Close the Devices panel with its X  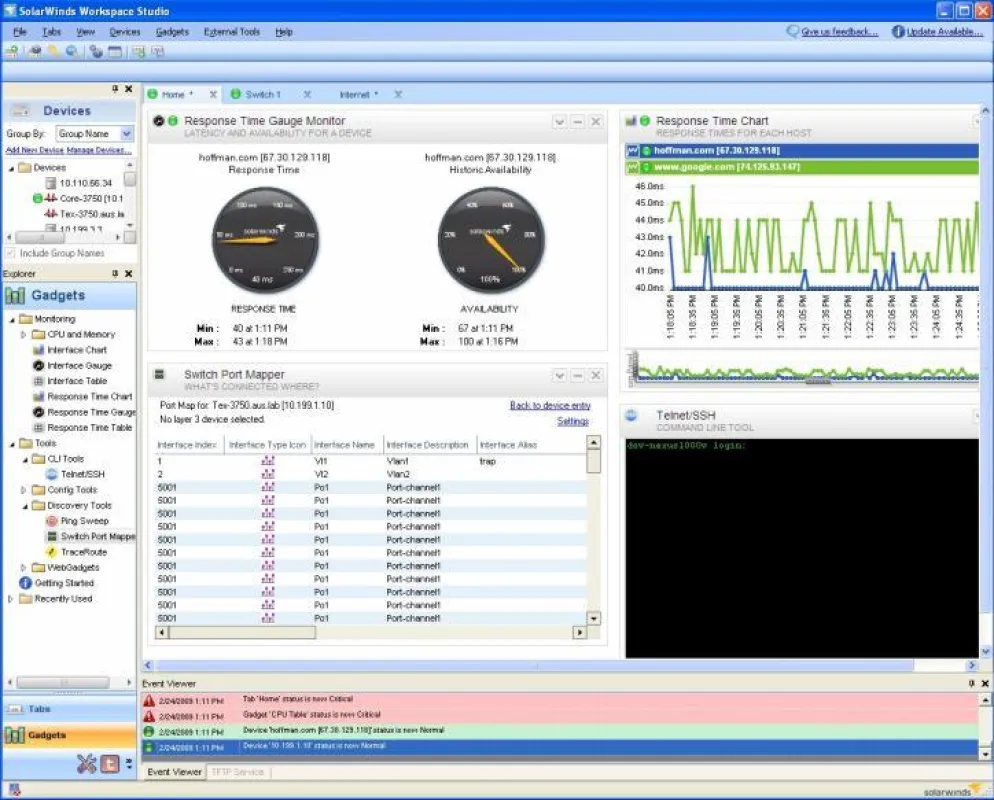129,89
